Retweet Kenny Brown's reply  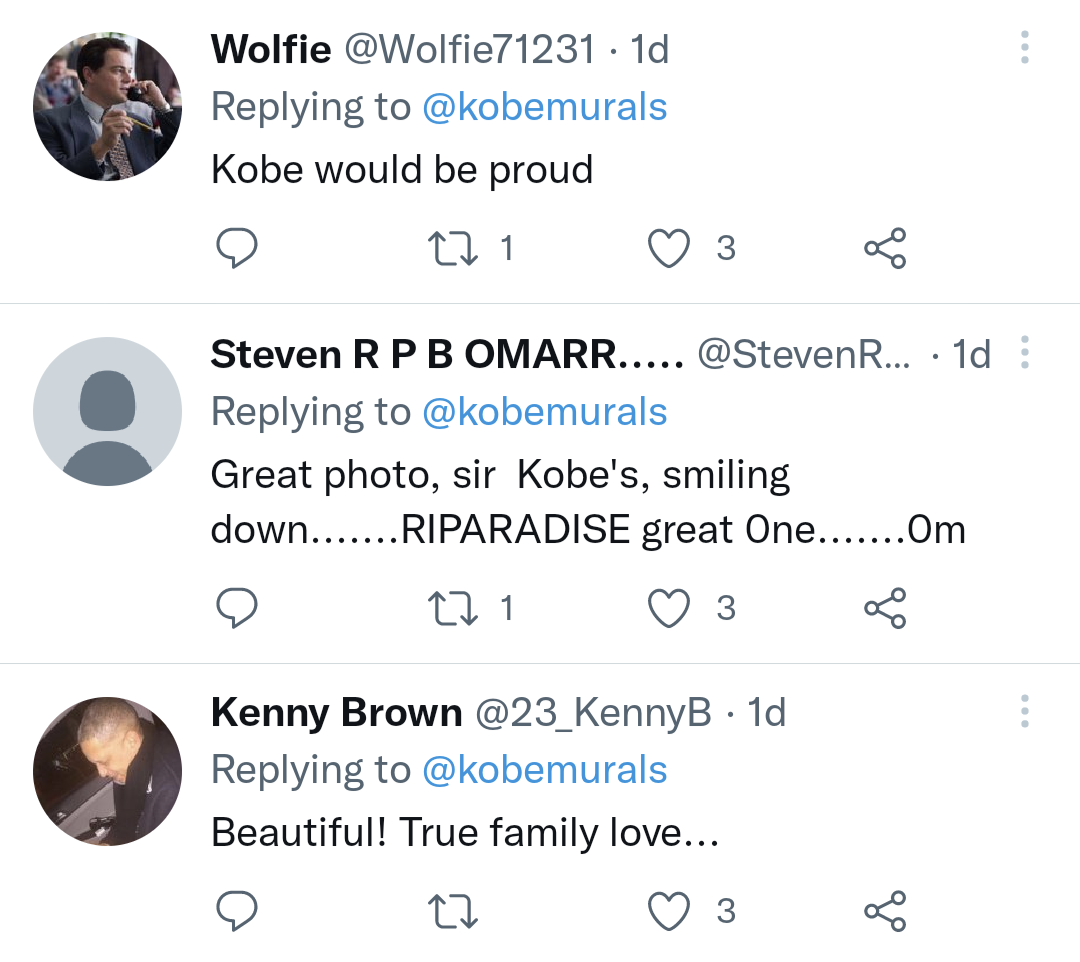pyautogui.click(x=453, y=910)
